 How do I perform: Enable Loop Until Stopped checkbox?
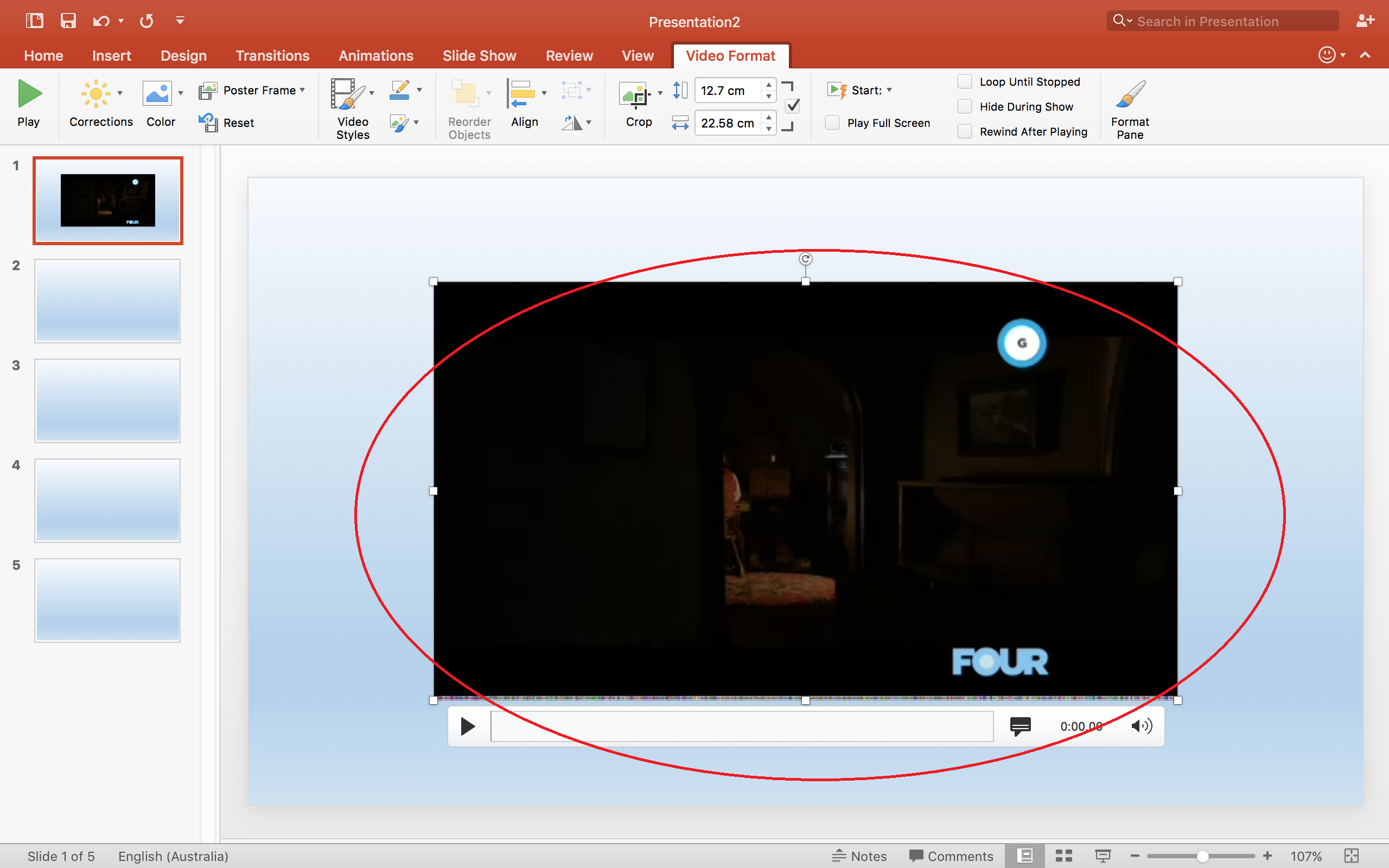965,81
